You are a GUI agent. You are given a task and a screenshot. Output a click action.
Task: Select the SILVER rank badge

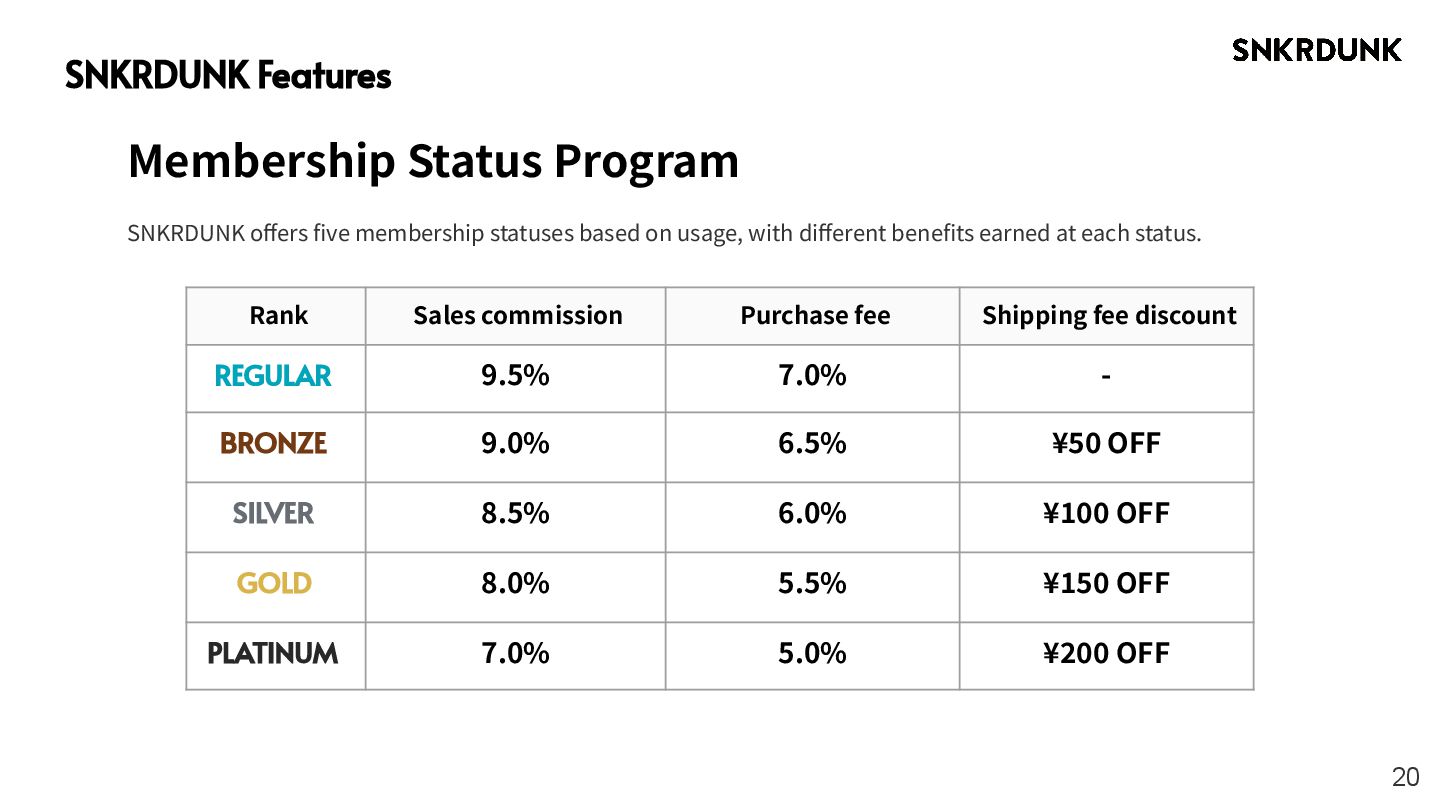tap(273, 513)
